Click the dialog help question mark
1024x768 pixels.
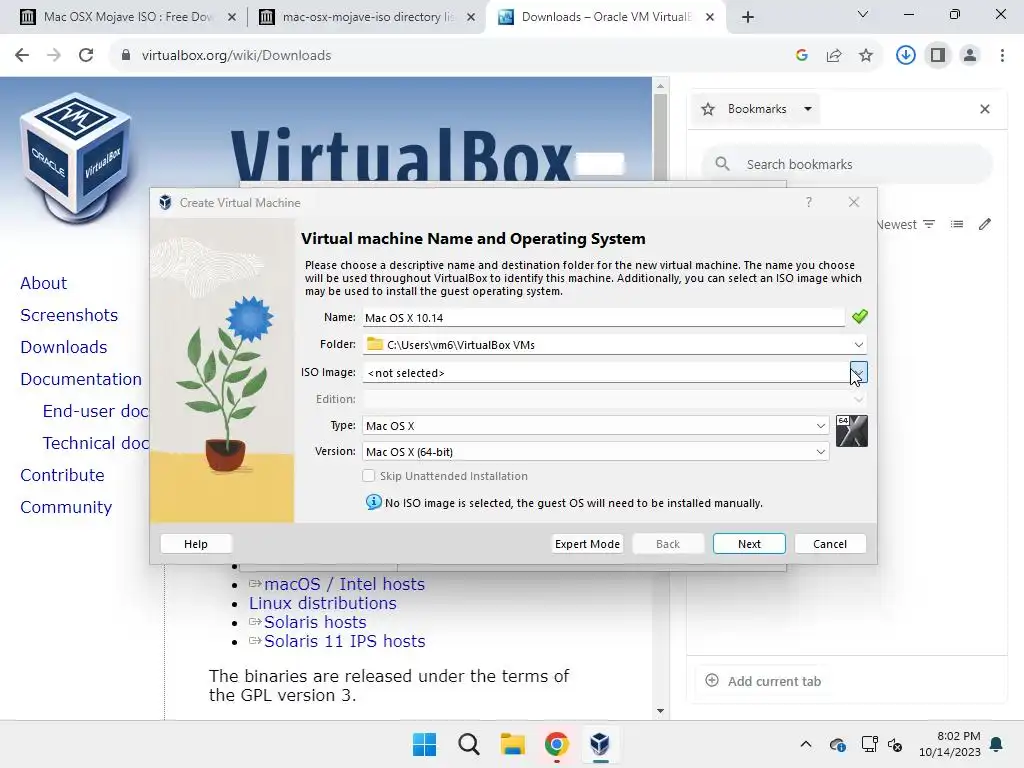click(x=809, y=202)
